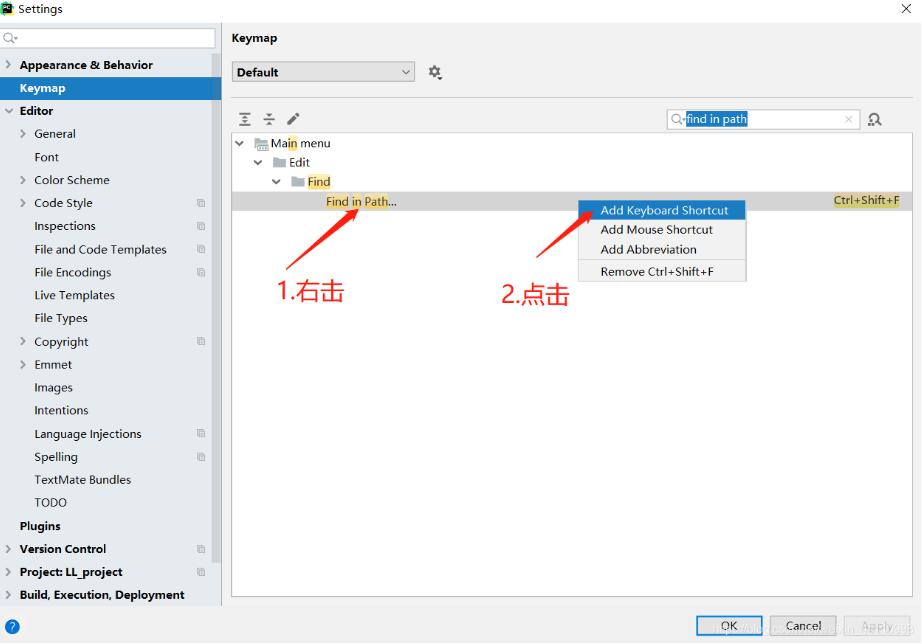
Task: Expand Build, Execution, Deployment section
Action: tap(8, 595)
